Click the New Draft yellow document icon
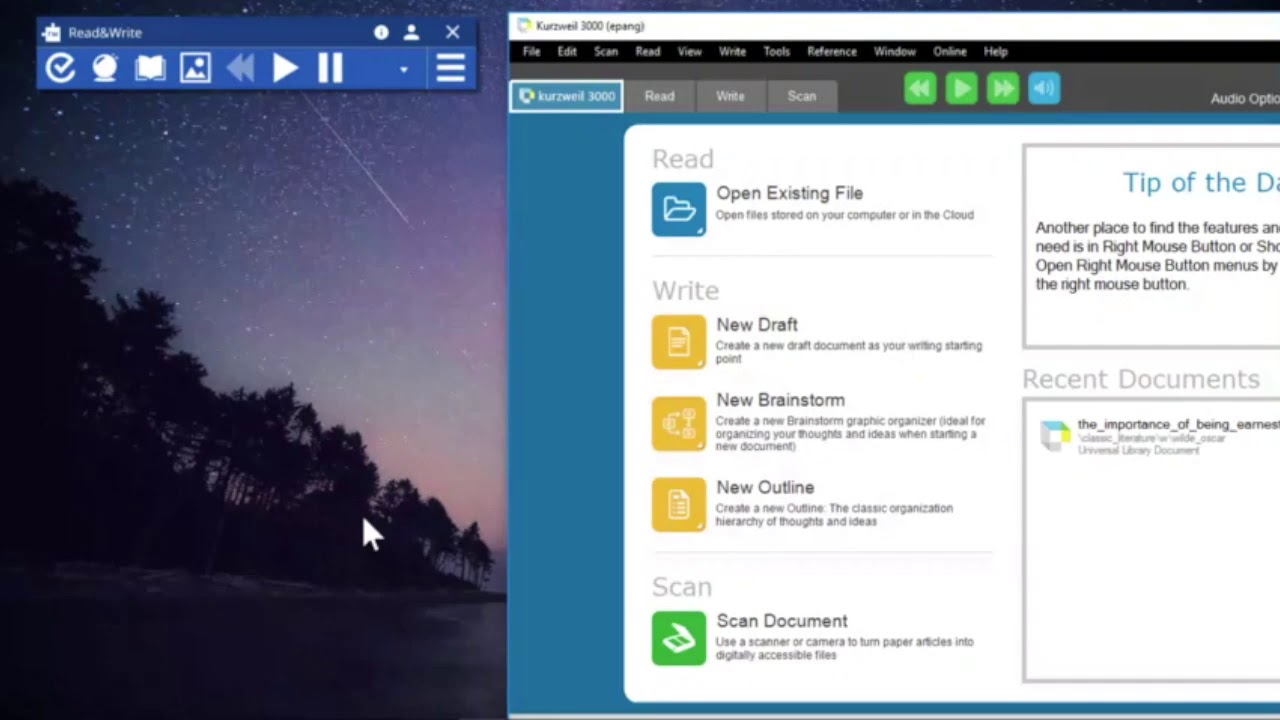This screenshot has height=720, width=1280. click(x=679, y=342)
